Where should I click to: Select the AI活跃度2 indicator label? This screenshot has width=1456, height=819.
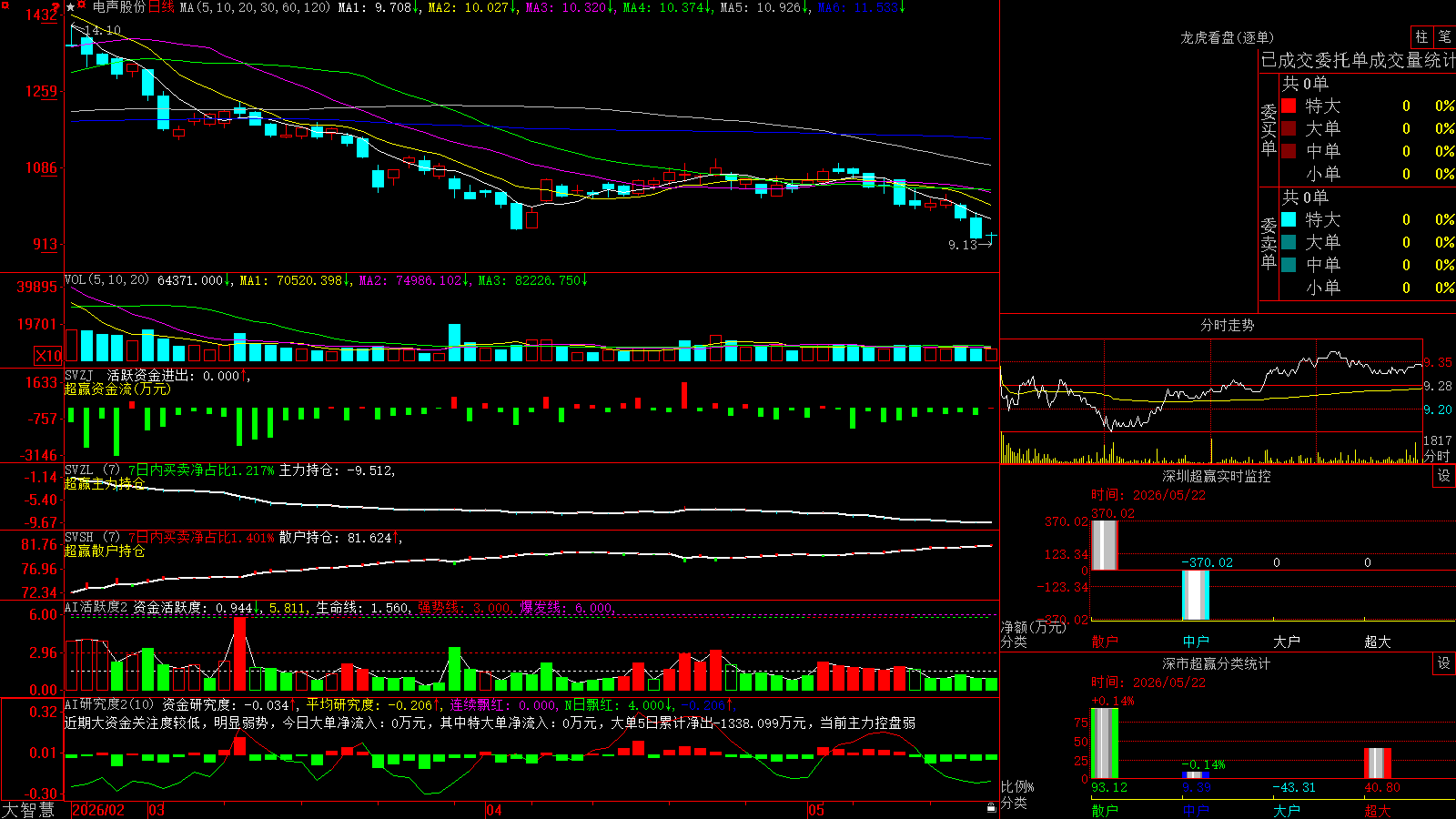click(96, 607)
